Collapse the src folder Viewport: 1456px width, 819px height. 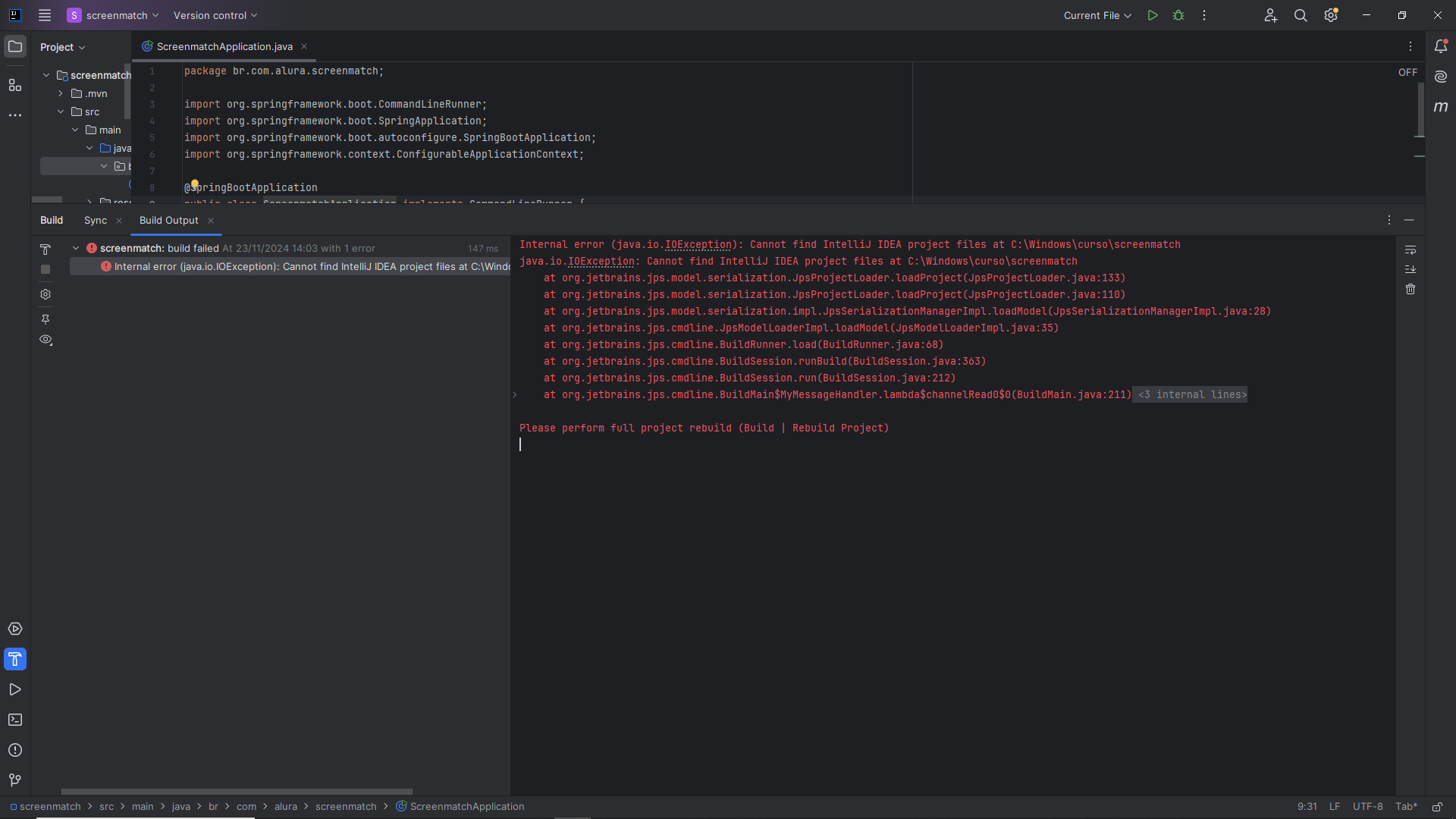point(61,111)
